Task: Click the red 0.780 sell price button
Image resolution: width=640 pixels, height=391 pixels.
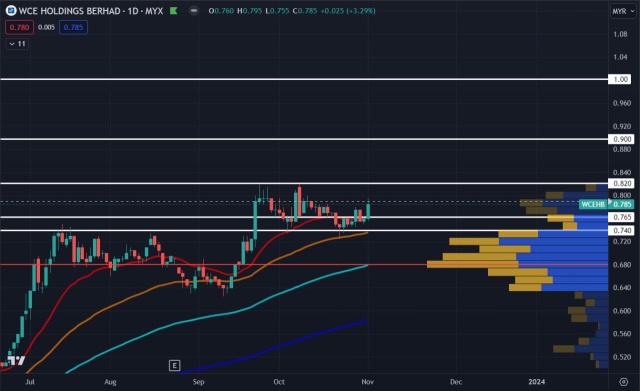Action: click(20, 27)
